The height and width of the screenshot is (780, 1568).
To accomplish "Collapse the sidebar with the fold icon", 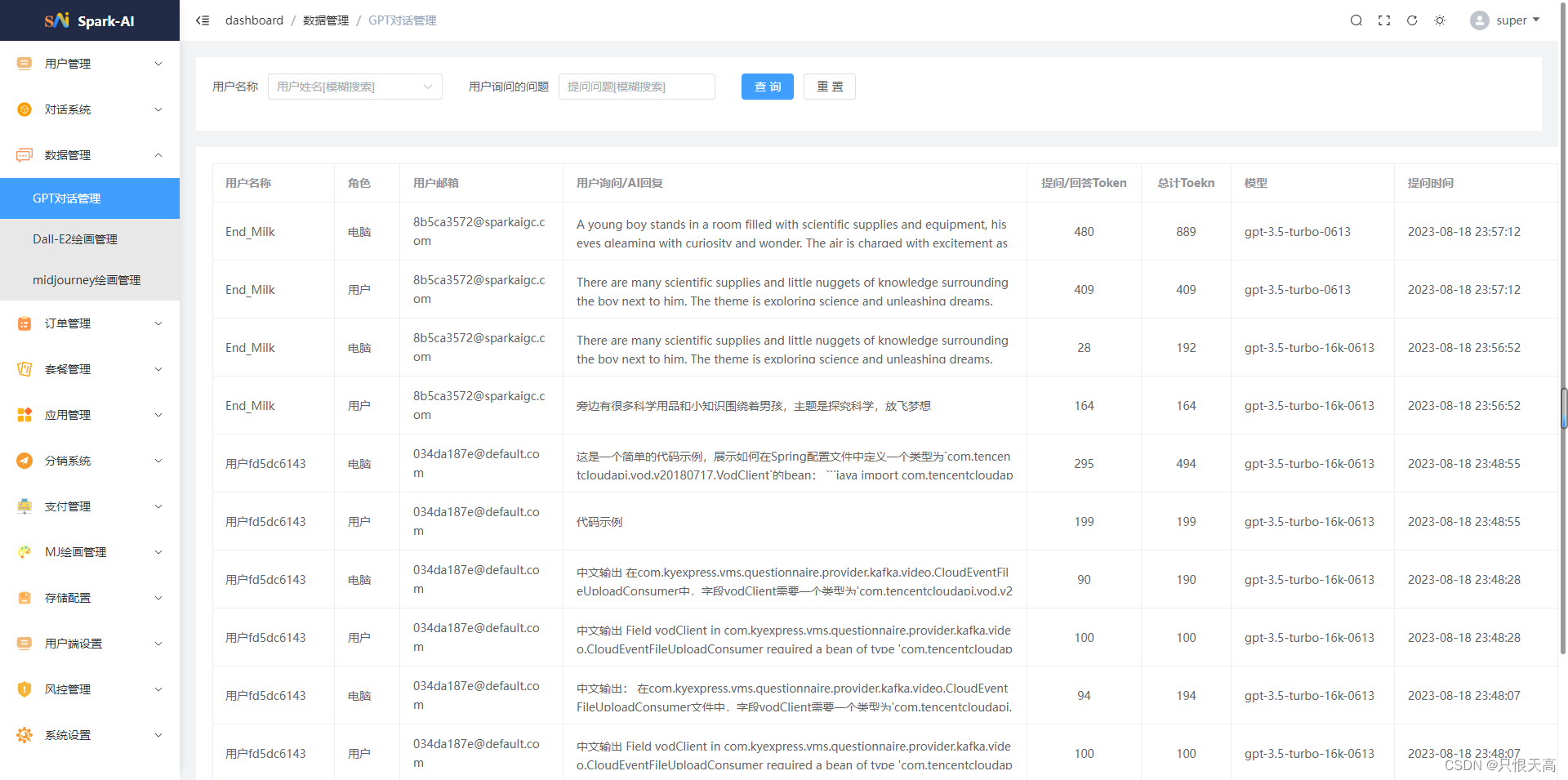I will click(203, 20).
